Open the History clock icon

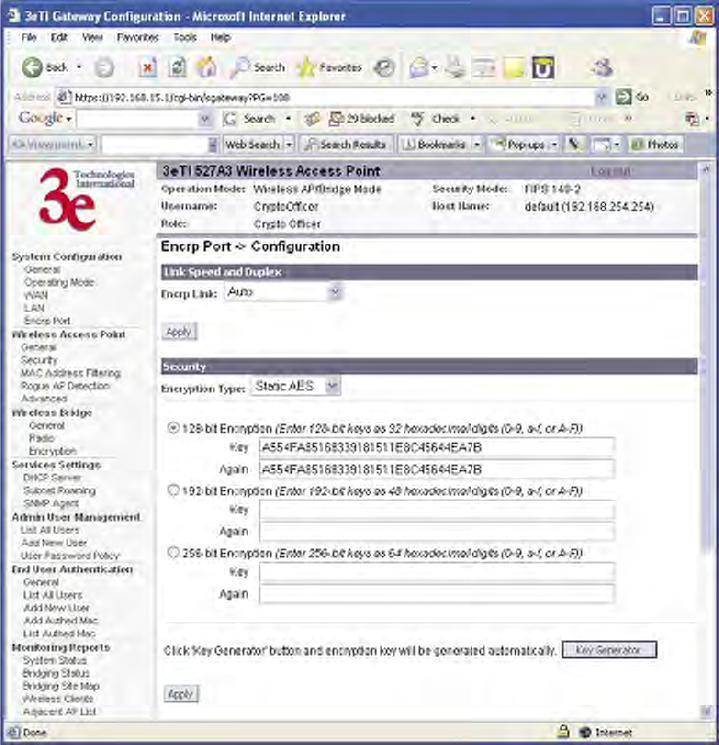(x=384, y=67)
